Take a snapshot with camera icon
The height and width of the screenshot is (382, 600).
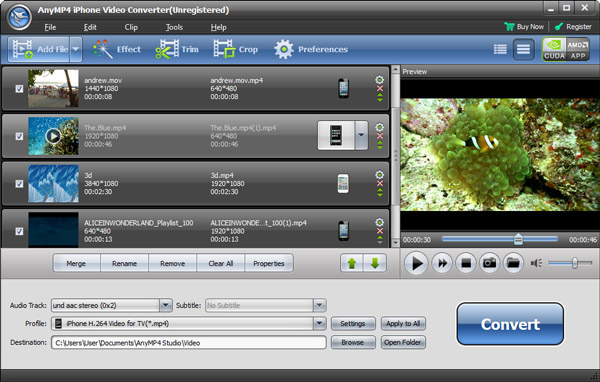coord(490,263)
